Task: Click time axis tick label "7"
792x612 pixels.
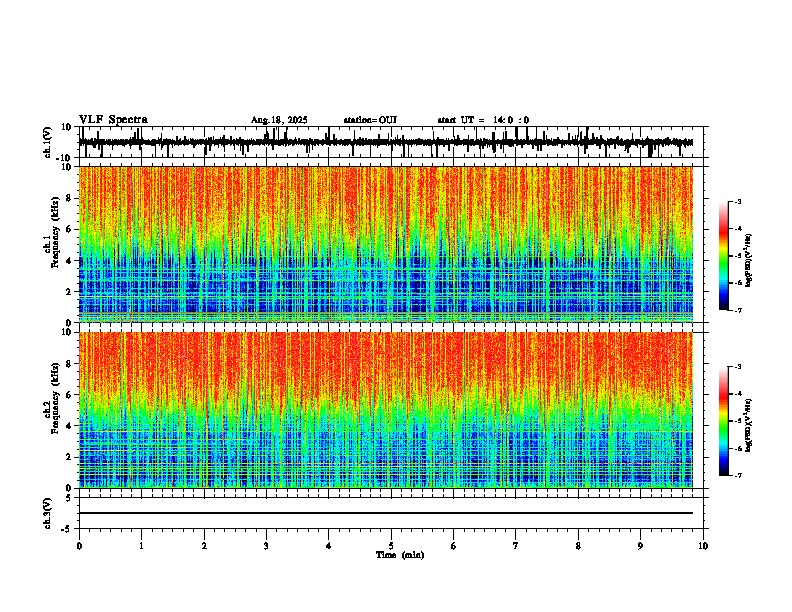Action: point(516,546)
